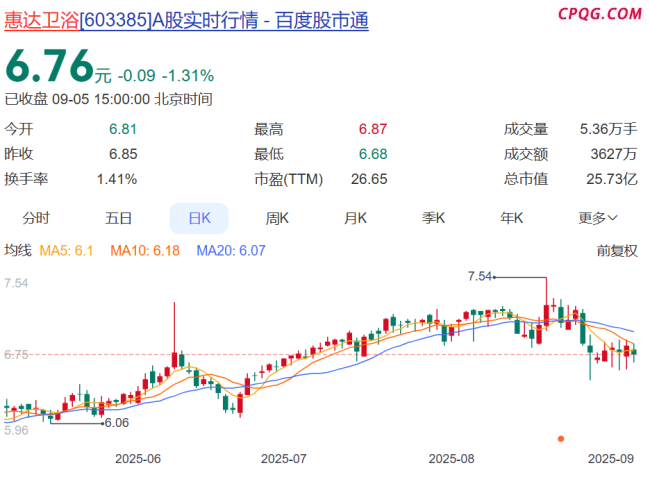The height and width of the screenshot is (477, 650).
Task: Click the 已收盘 09-05 15:00:00 timestamp
Action: pyautogui.click(x=108, y=99)
